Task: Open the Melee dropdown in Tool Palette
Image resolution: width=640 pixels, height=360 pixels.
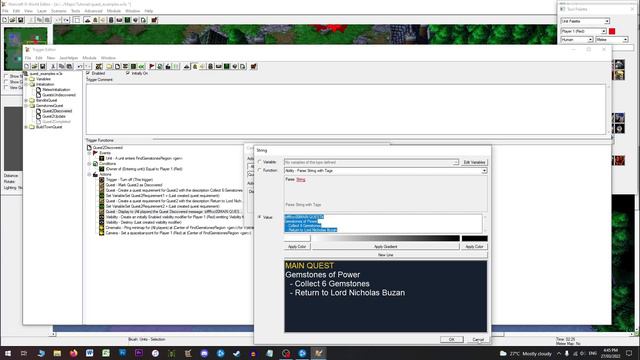Action: [611, 40]
